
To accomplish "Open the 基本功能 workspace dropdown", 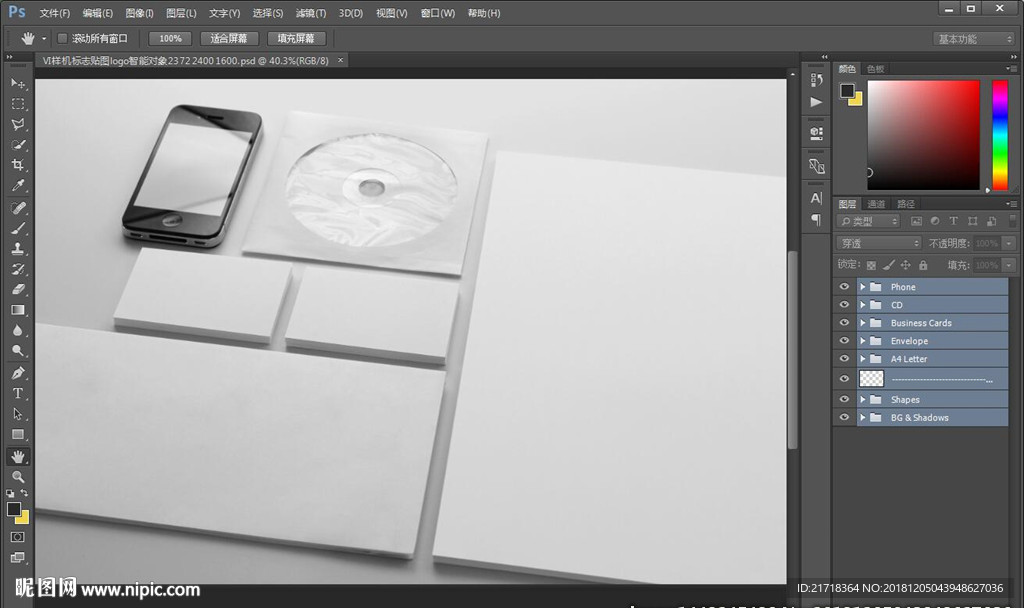I will (x=974, y=39).
